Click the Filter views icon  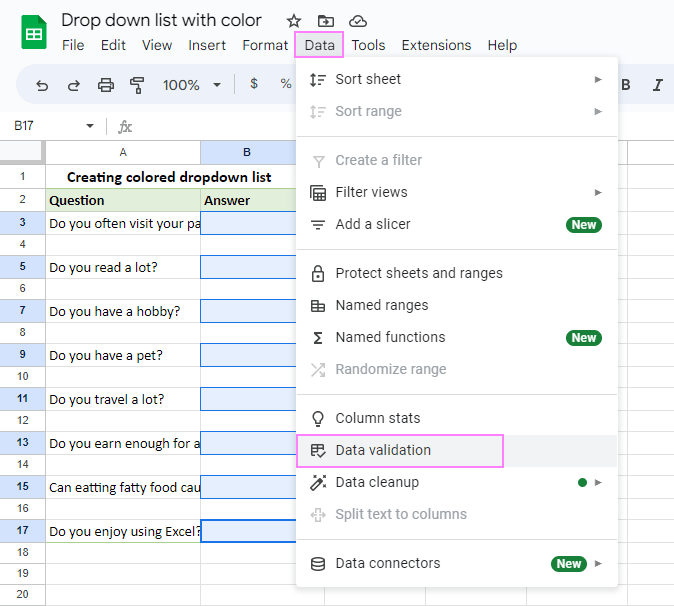click(318, 193)
